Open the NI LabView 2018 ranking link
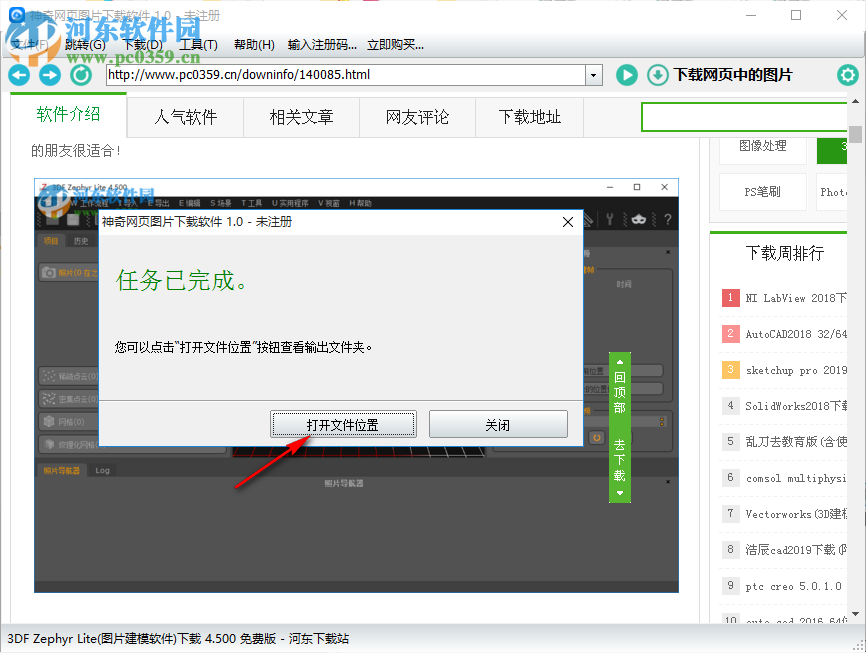The height and width of the screenshot is (653, 866). (x=793, y=297)
